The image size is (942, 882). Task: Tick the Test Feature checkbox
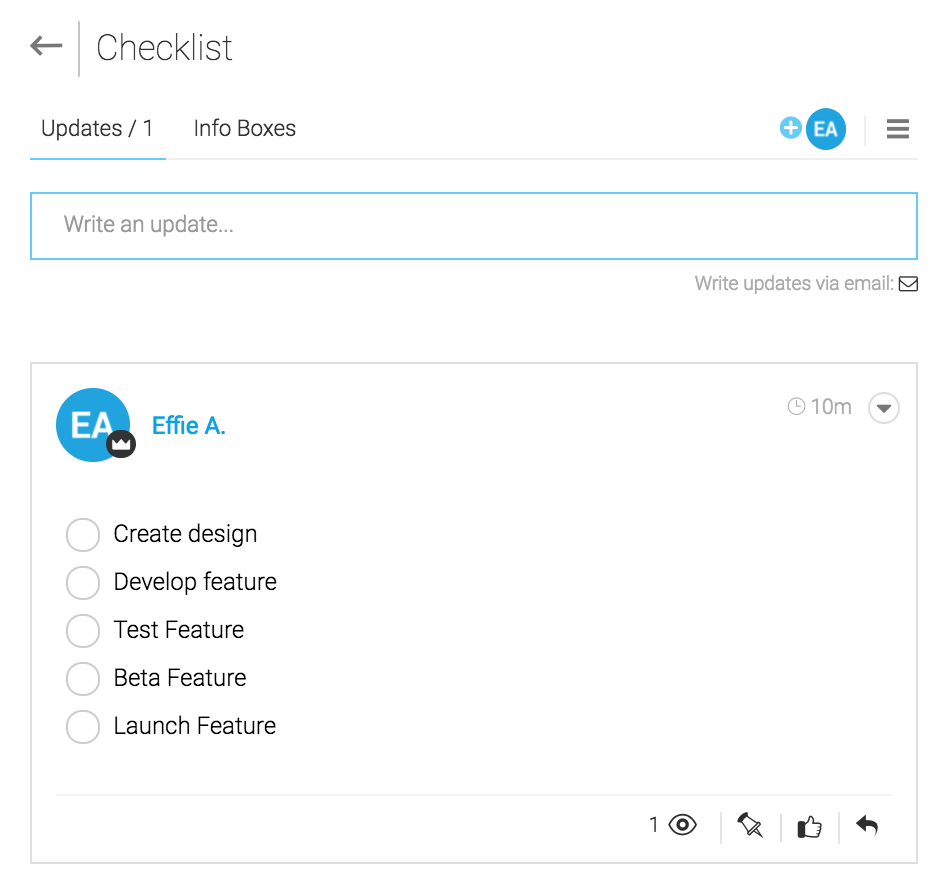[83, 630]
